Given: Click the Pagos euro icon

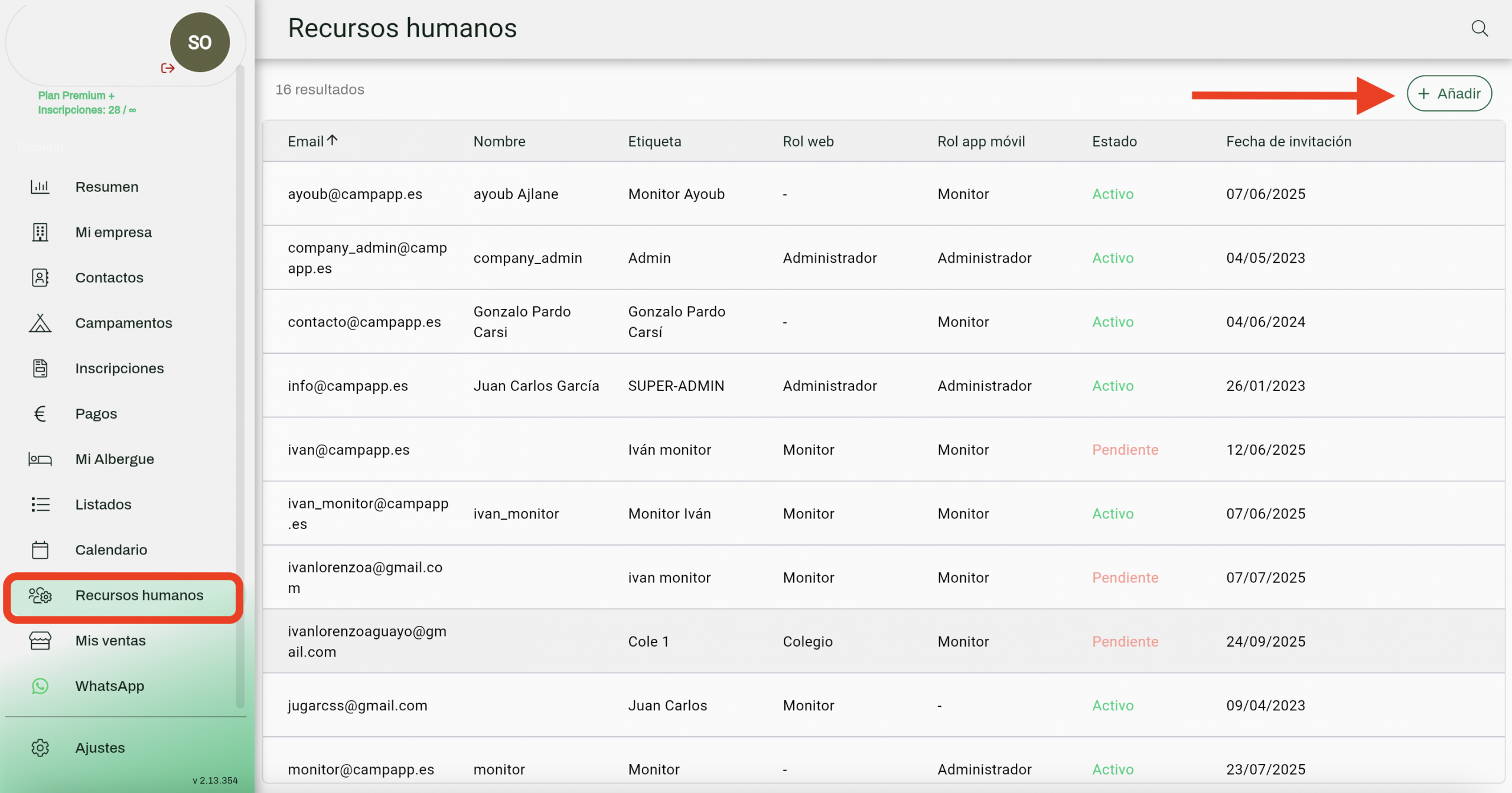Looking at the screenshot, I should click(x=40, y=414).
